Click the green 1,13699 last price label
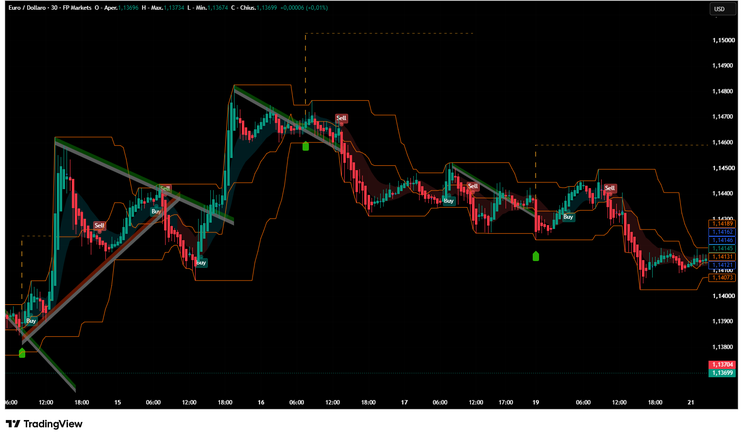The height and width of the screenshot is (438, 743). (722, 373)
